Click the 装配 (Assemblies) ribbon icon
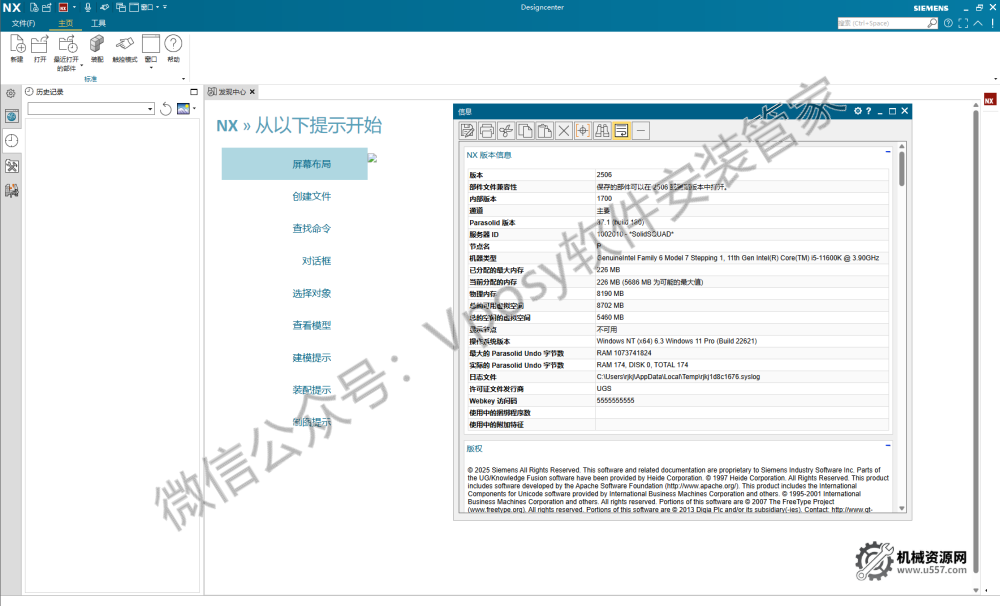 [97, 45]
